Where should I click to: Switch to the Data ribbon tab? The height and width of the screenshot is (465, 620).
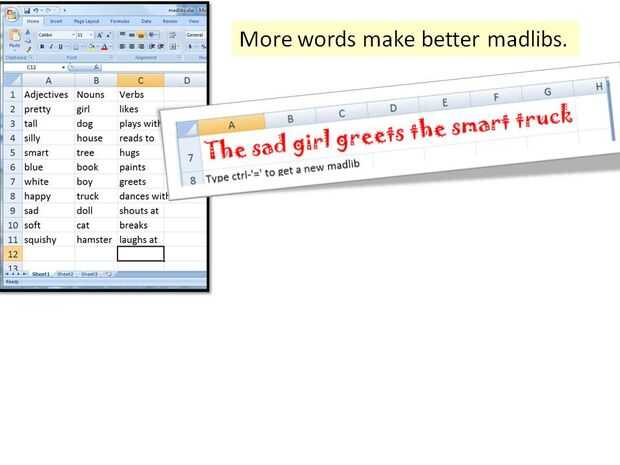[x=146, y=21]
